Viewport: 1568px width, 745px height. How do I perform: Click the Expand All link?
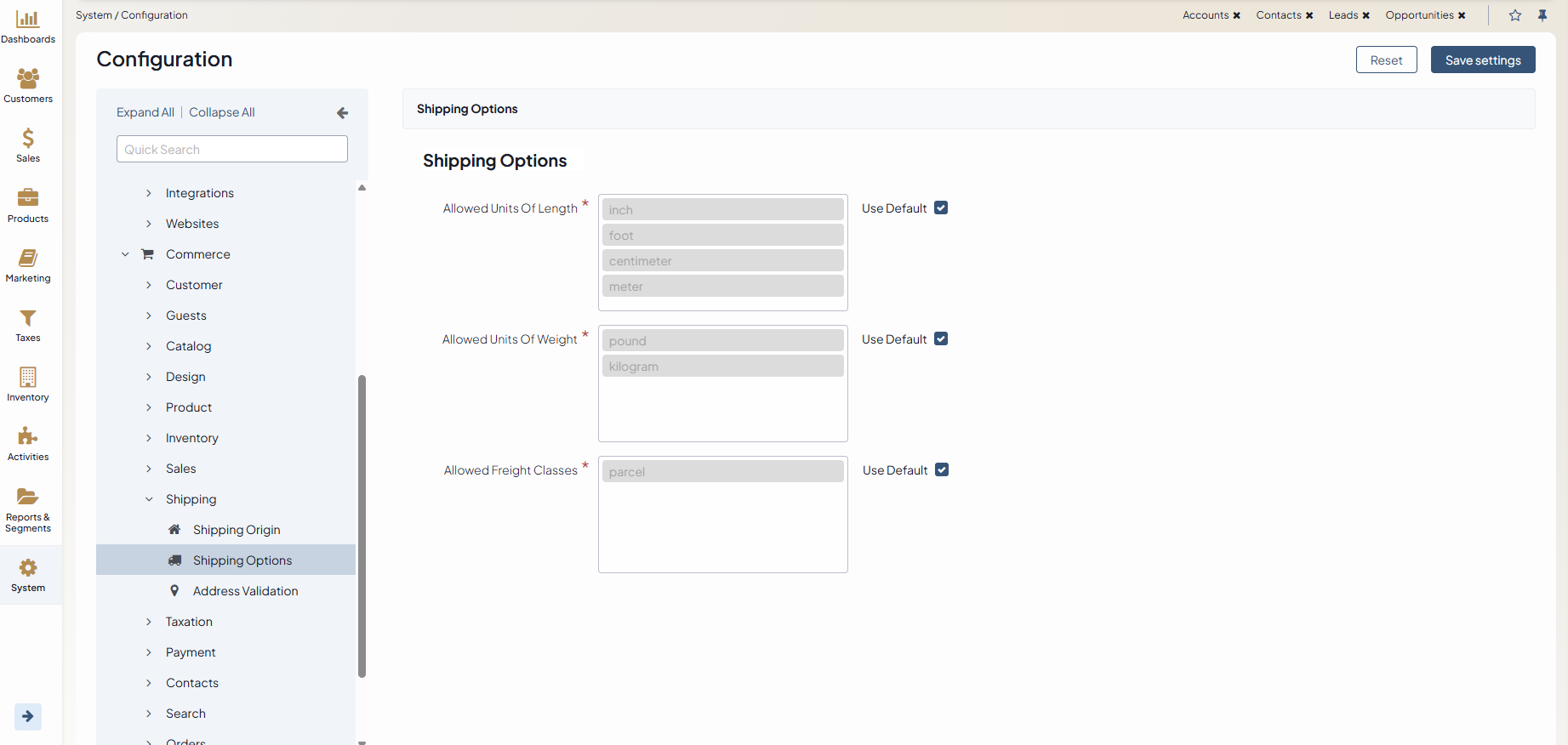pyautogui.click(x=145, y=112)
